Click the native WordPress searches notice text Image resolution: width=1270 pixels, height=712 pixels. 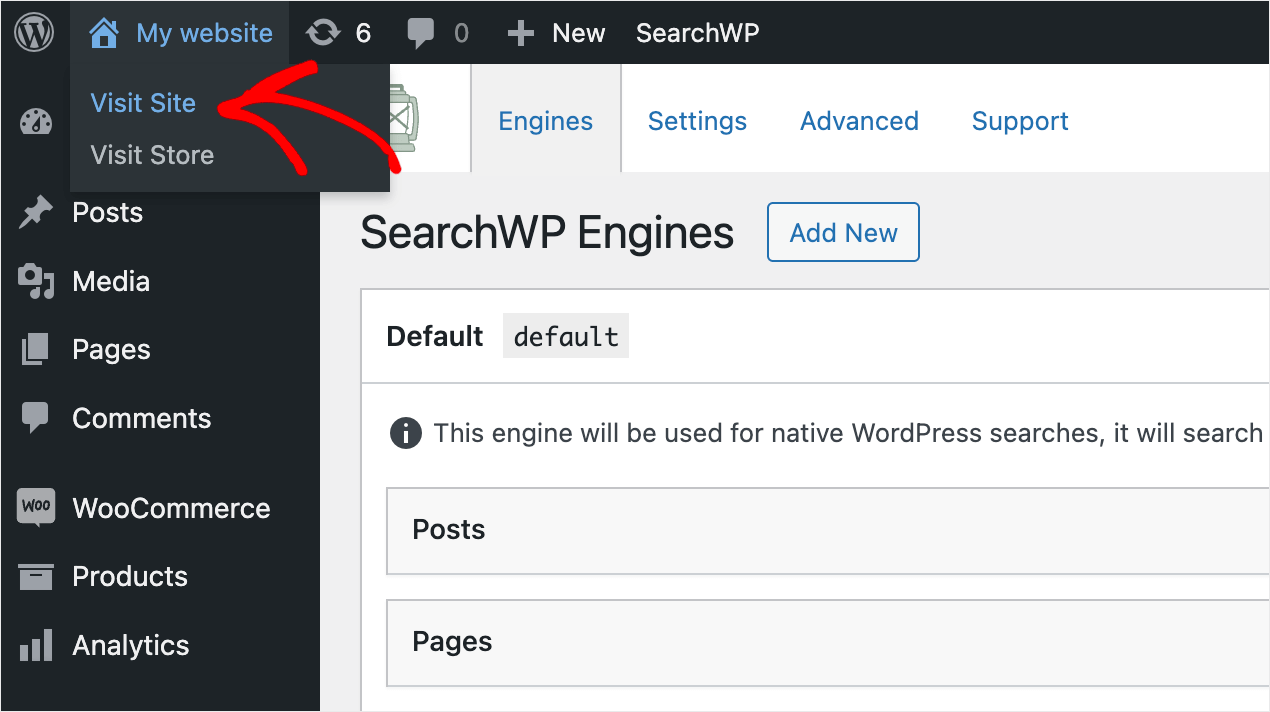click(848, 433)
